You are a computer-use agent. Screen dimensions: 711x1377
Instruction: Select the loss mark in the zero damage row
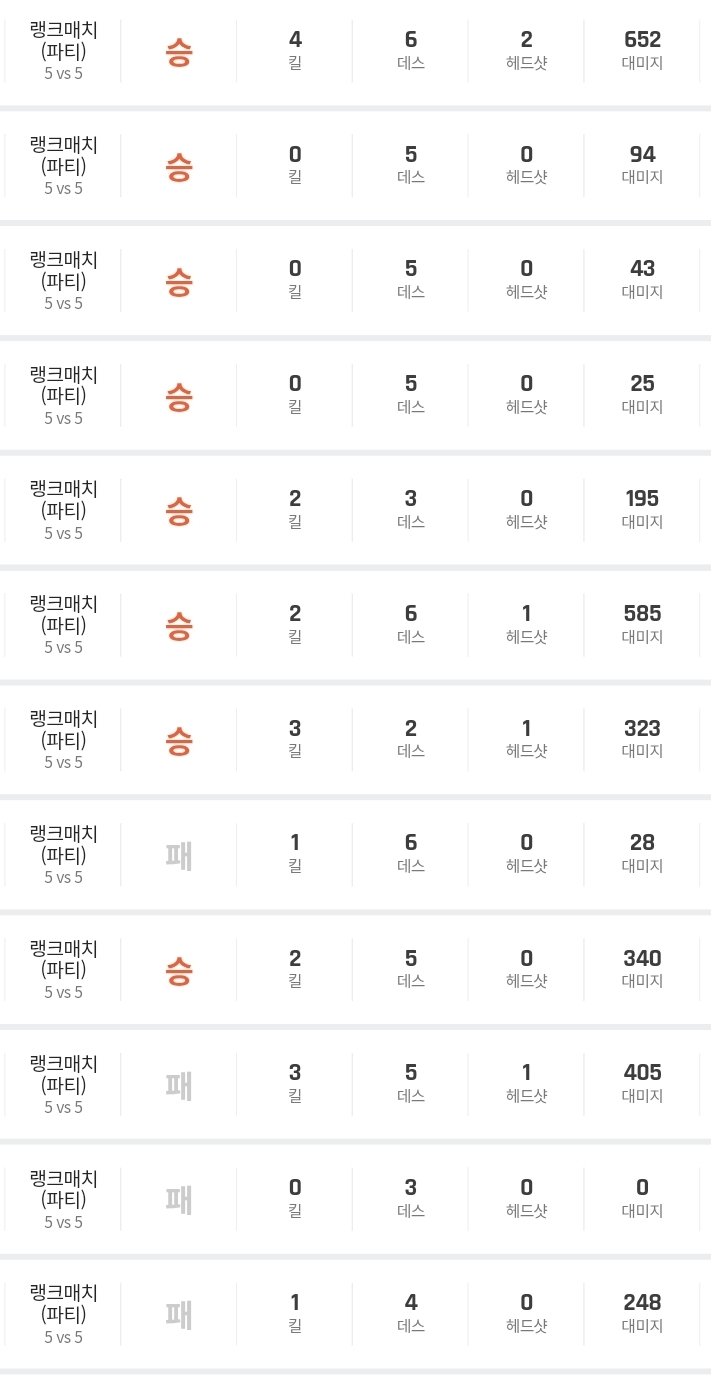point(178,1199)
